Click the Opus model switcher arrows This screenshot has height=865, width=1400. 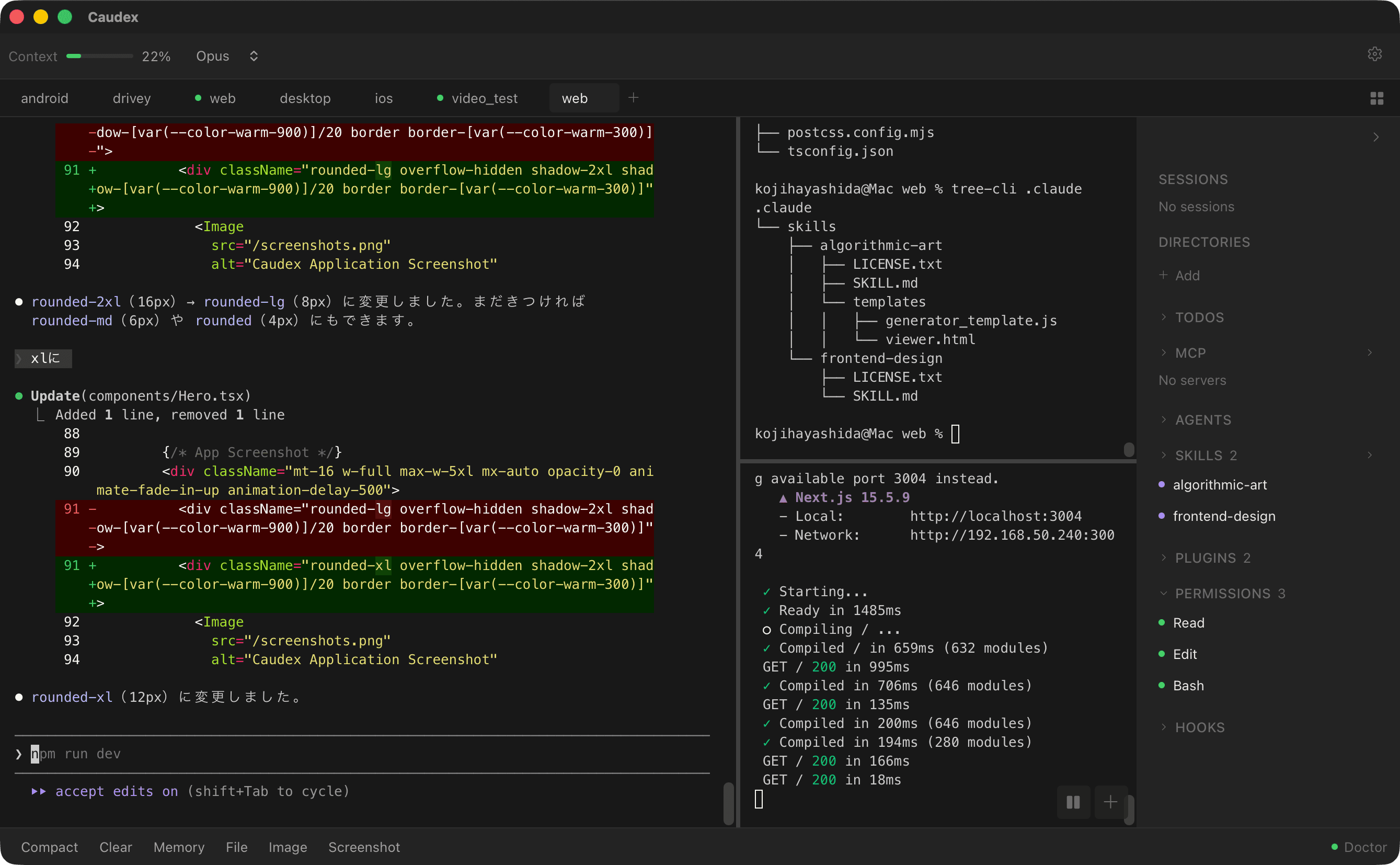coord(254,56)
